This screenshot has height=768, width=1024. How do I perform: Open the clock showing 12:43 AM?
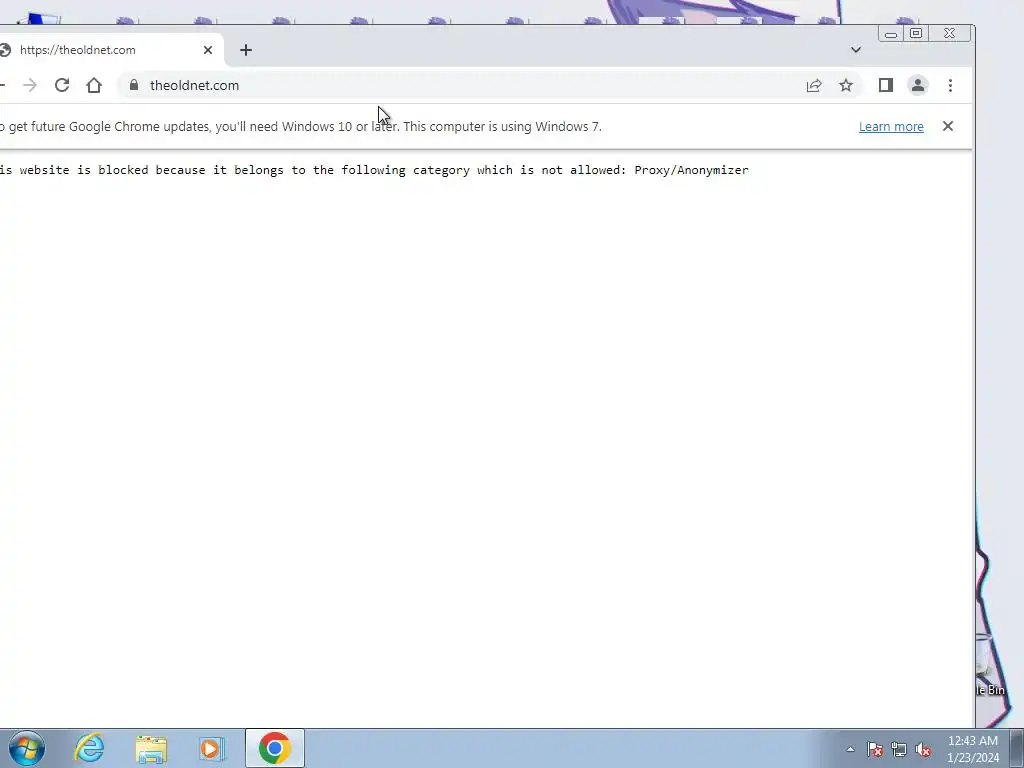[x=972, y=749]
